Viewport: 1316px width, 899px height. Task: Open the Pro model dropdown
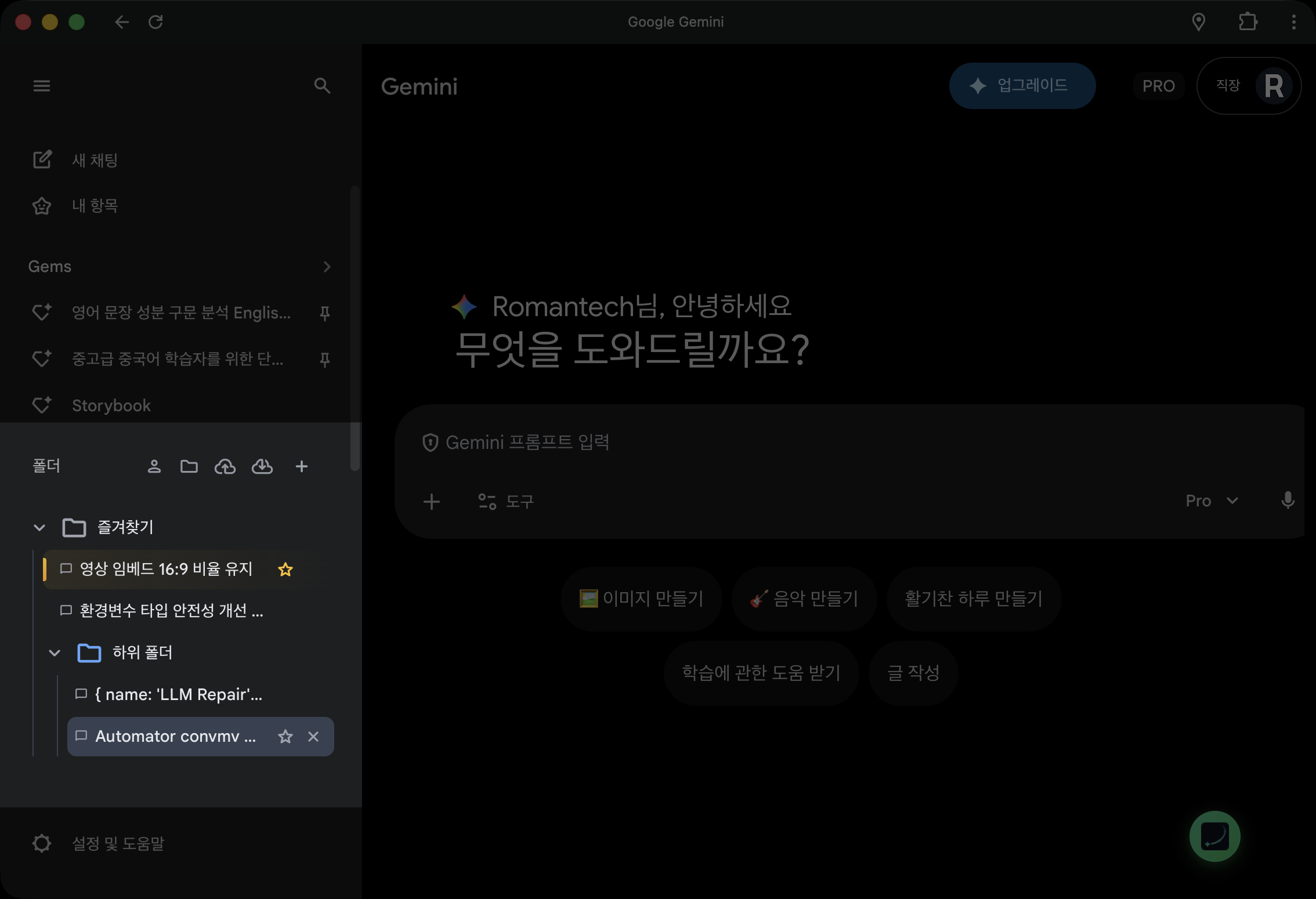point(1213,501)
